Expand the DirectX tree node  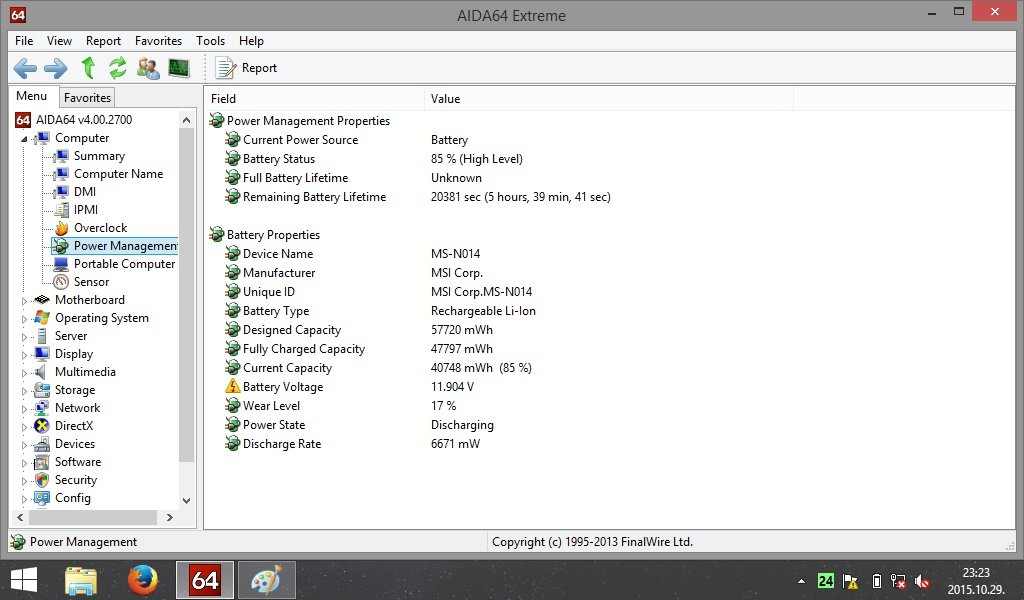(24, 426)
